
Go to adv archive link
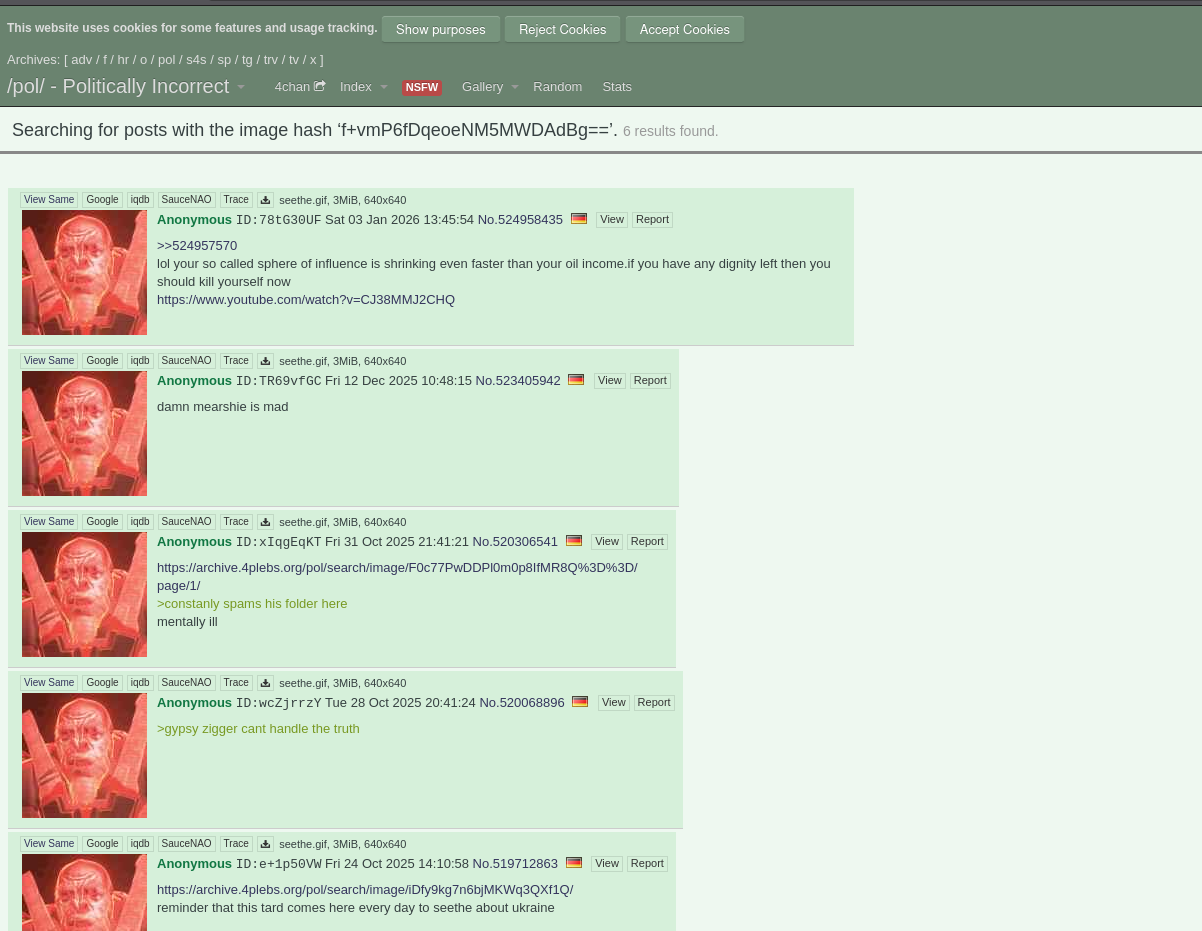click(82, 60)
